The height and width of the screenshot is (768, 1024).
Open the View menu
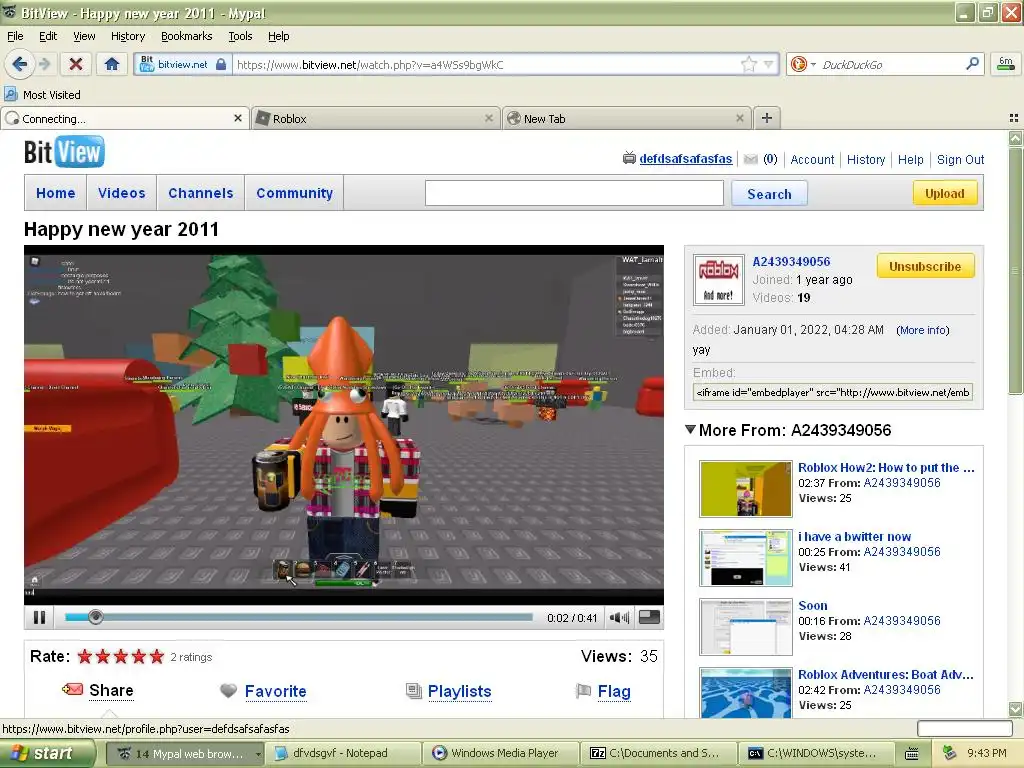(x=84, y=36)
